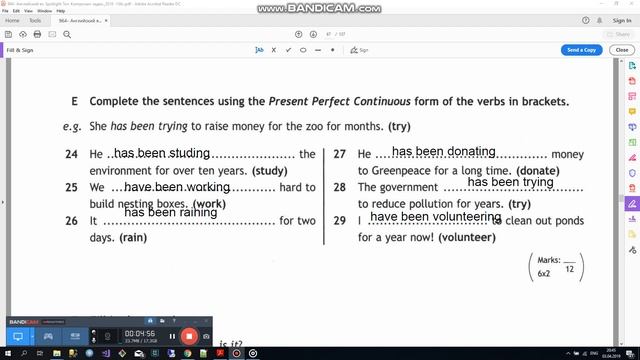
Task: Switch to the Home tab
Action: (x=12, y=20)
